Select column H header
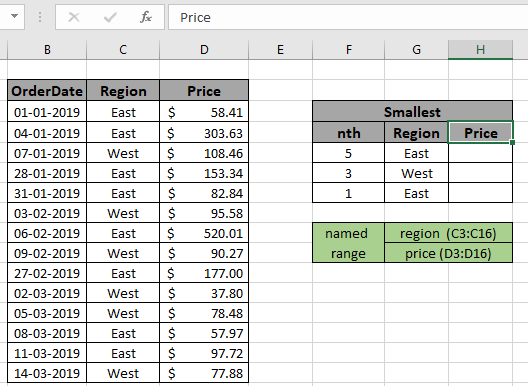The width and height of the screenshot is (528, 386). coord(481,50)
